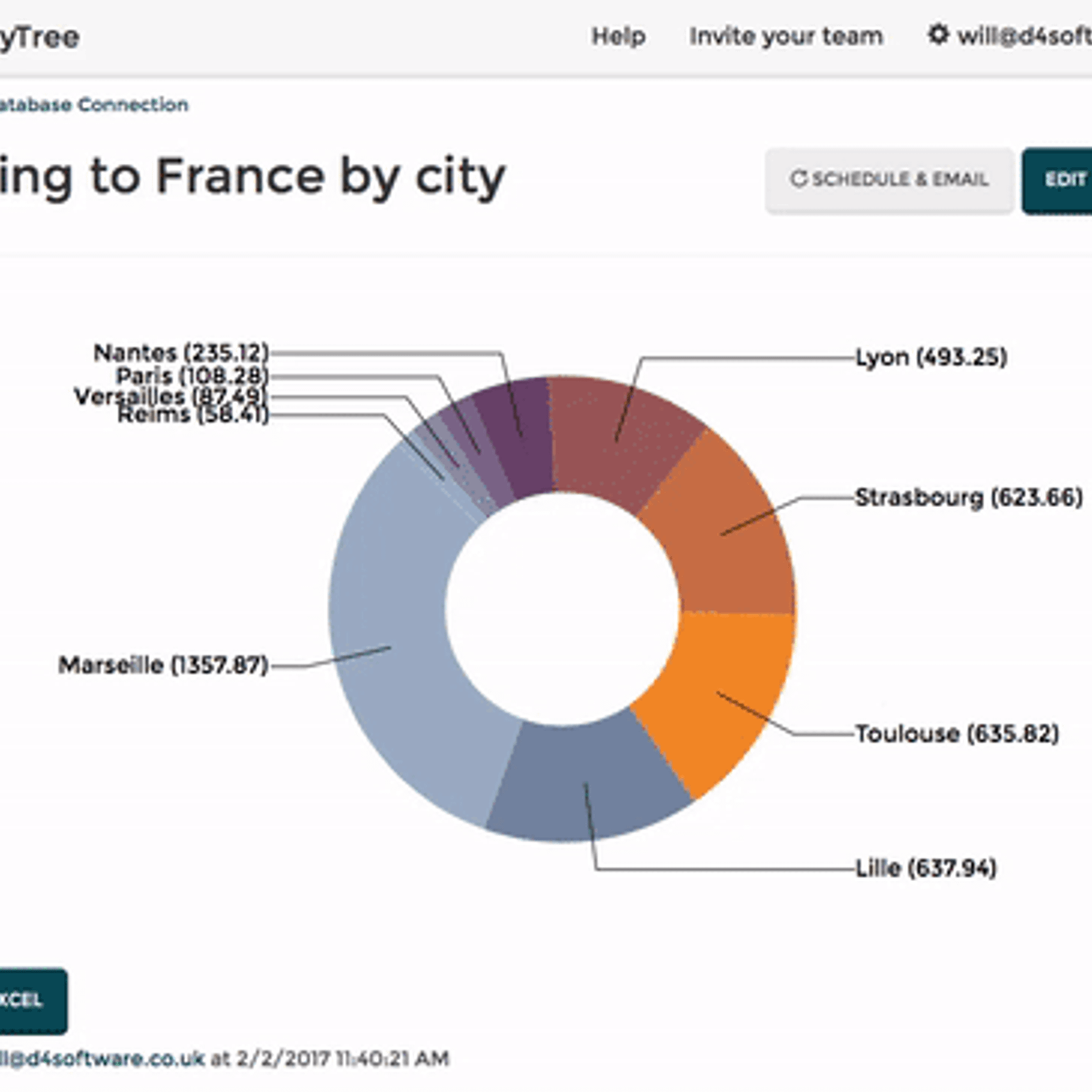Click the QueryTree logo text

pos(40,37)
